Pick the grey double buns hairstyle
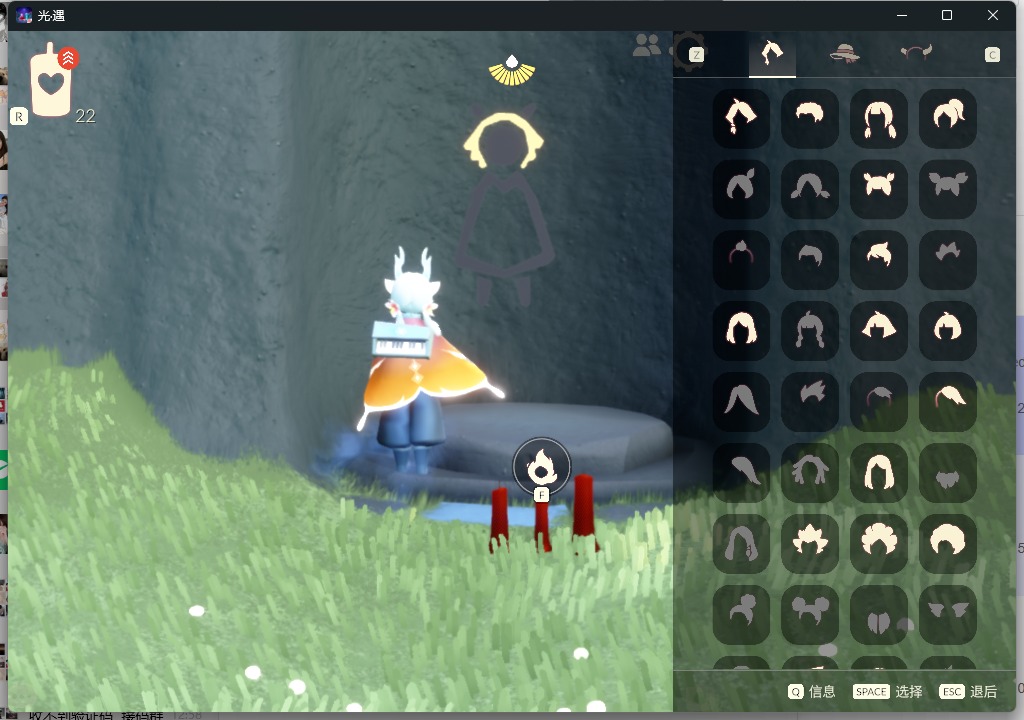Image resolution: width=1024 pixels, height=720 pixels. pos(810,615)
